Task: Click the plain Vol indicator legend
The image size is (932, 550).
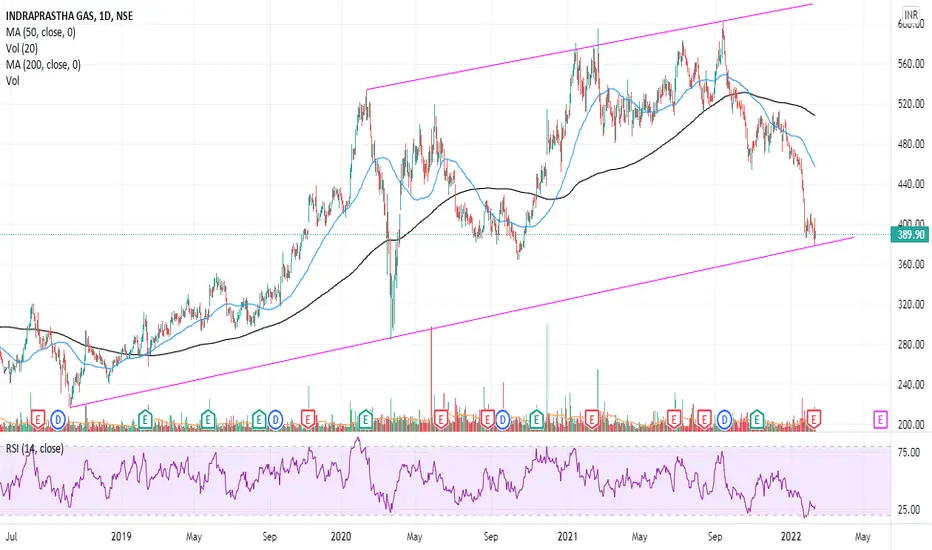Action: [12, 80]
